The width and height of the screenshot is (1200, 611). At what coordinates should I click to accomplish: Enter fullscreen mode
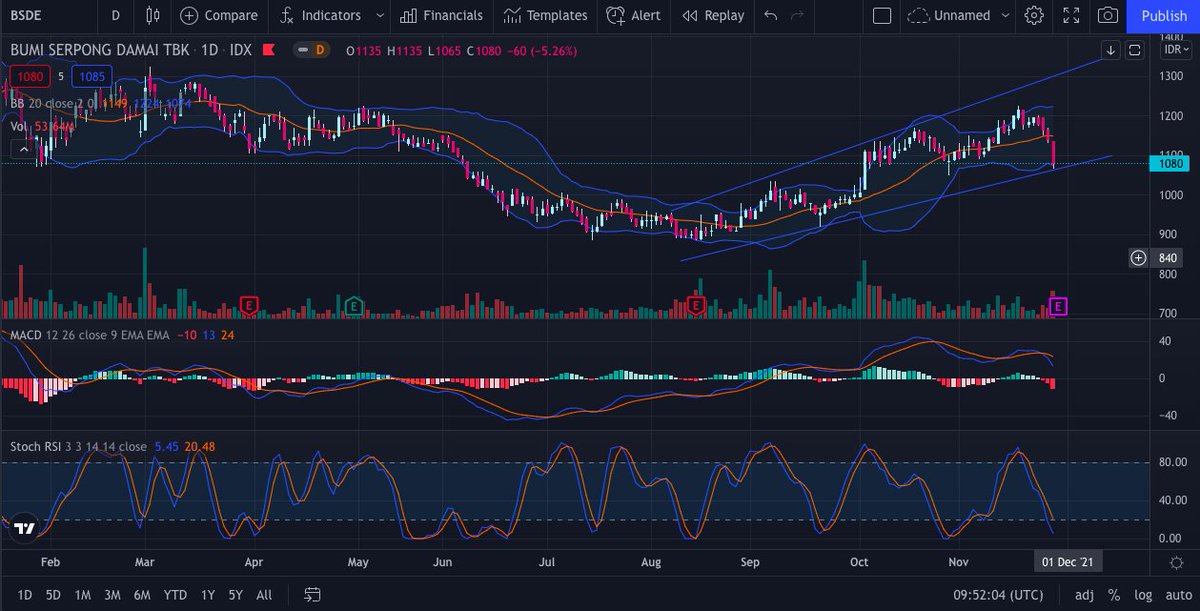[x=1071, y=15]
